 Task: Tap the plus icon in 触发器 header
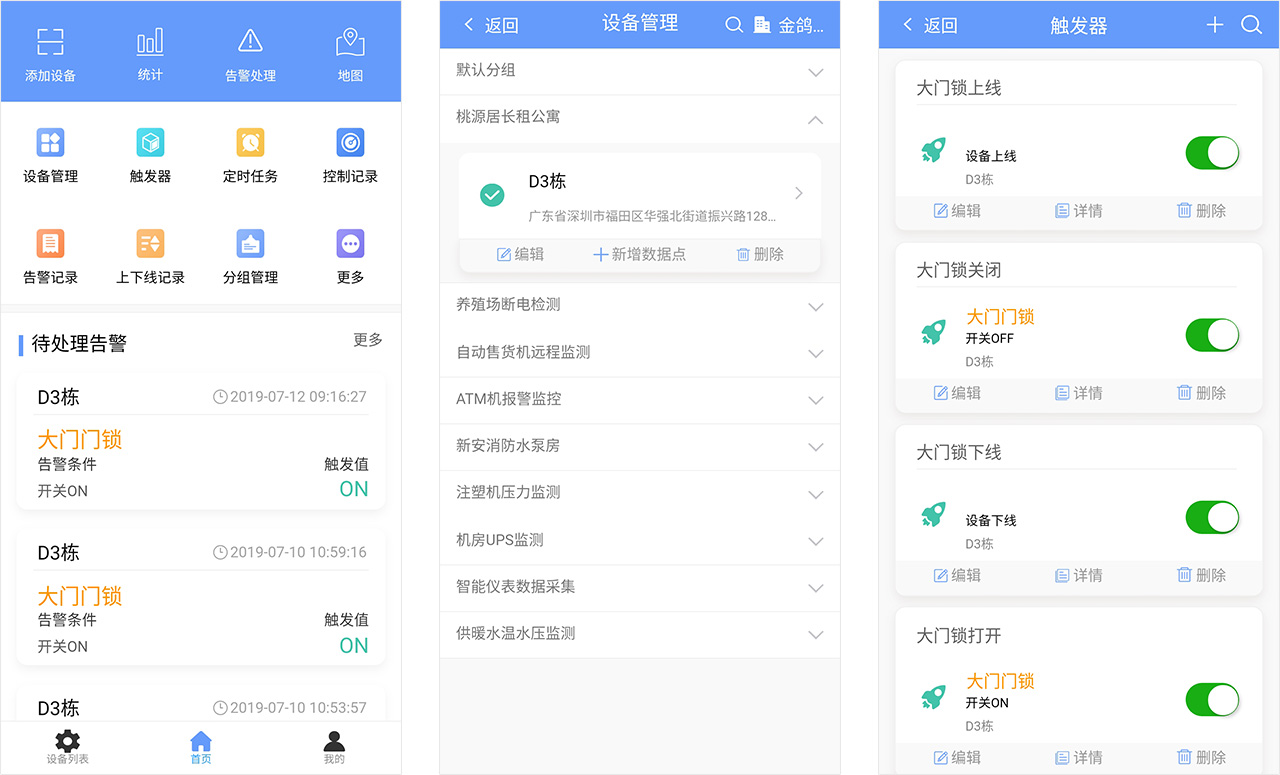[x=1215, y=25]
